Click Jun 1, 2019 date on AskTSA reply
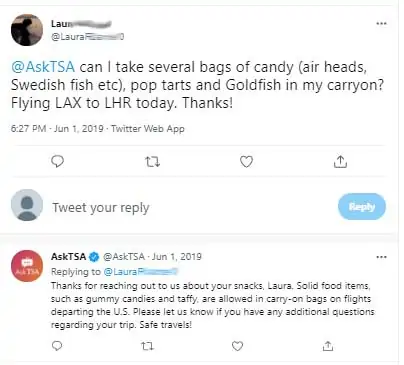 (177, 256)
